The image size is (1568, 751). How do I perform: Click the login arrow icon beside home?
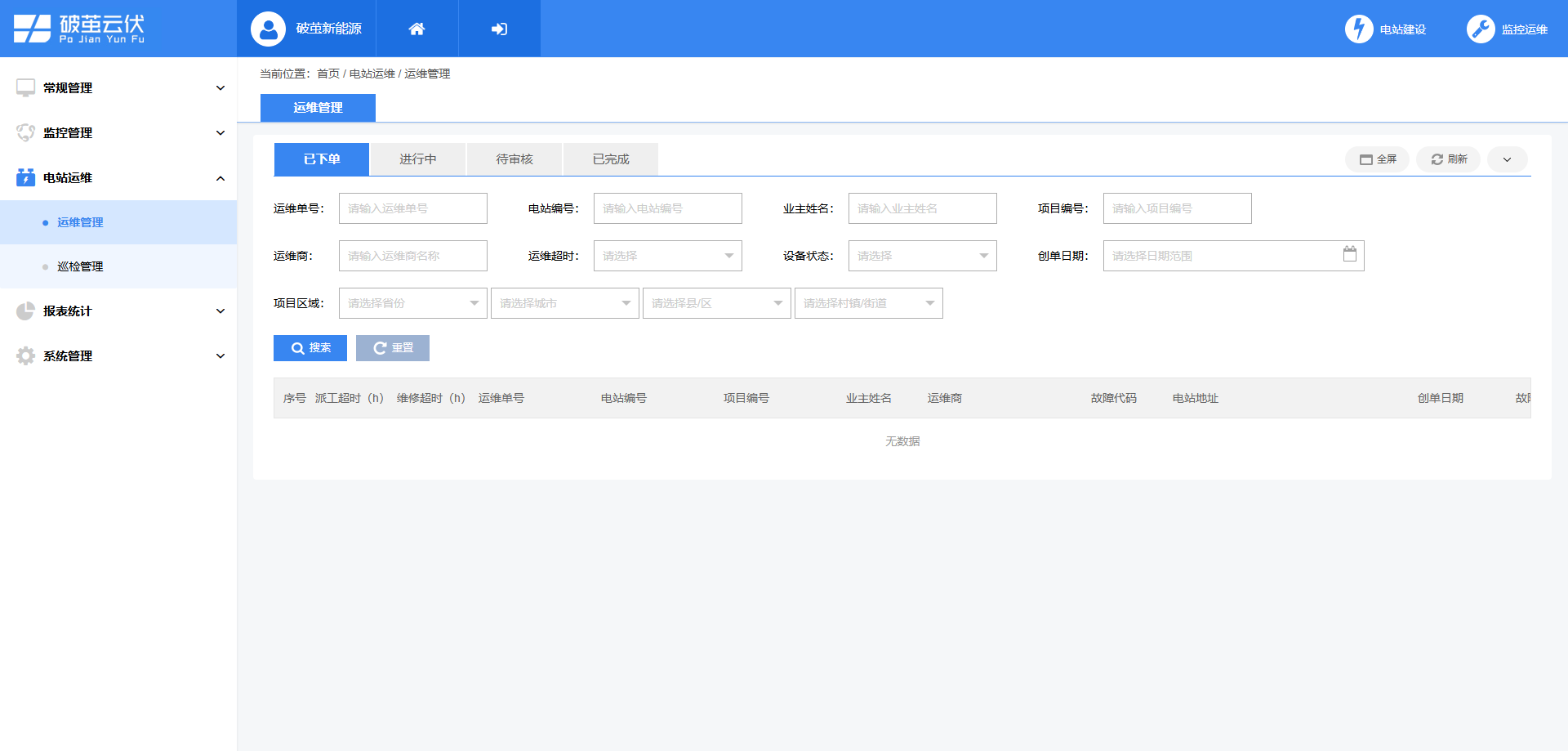click(x=499, y=28)
